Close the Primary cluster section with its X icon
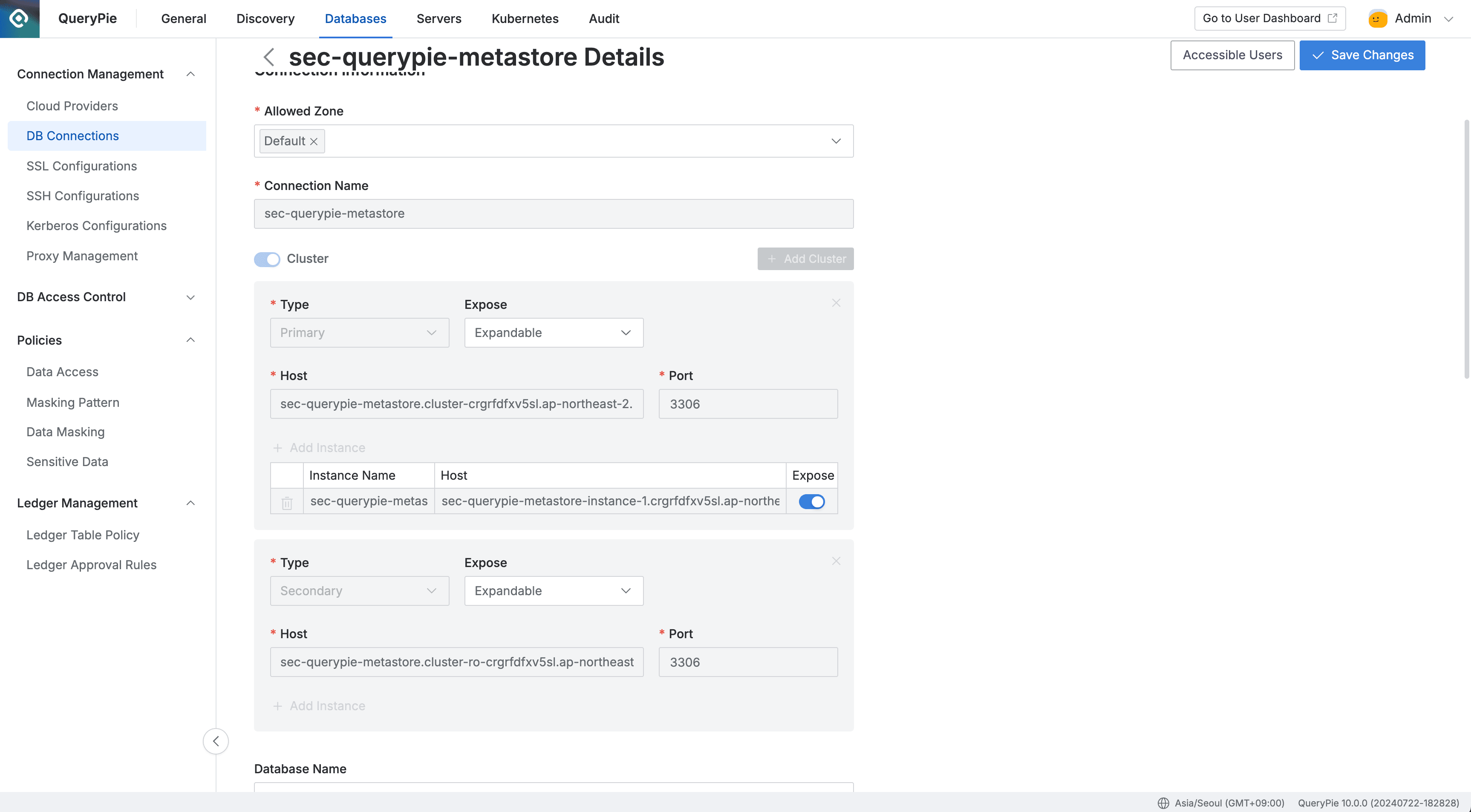1471x812 pixels. 836,302
